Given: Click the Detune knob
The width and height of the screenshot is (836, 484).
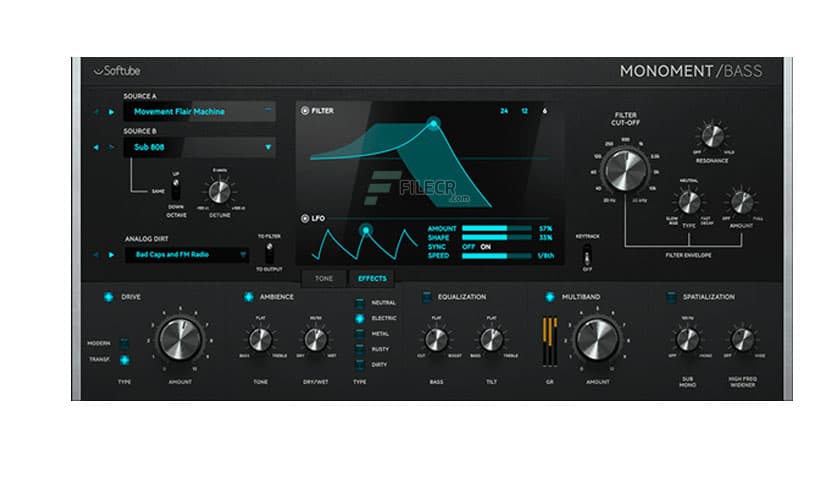Looking at the screenshot, I should [x=219, y=192].
